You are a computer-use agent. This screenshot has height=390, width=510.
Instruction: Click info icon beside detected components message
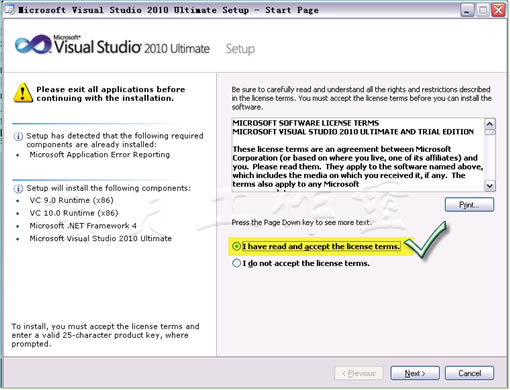(x=18, y=137)
